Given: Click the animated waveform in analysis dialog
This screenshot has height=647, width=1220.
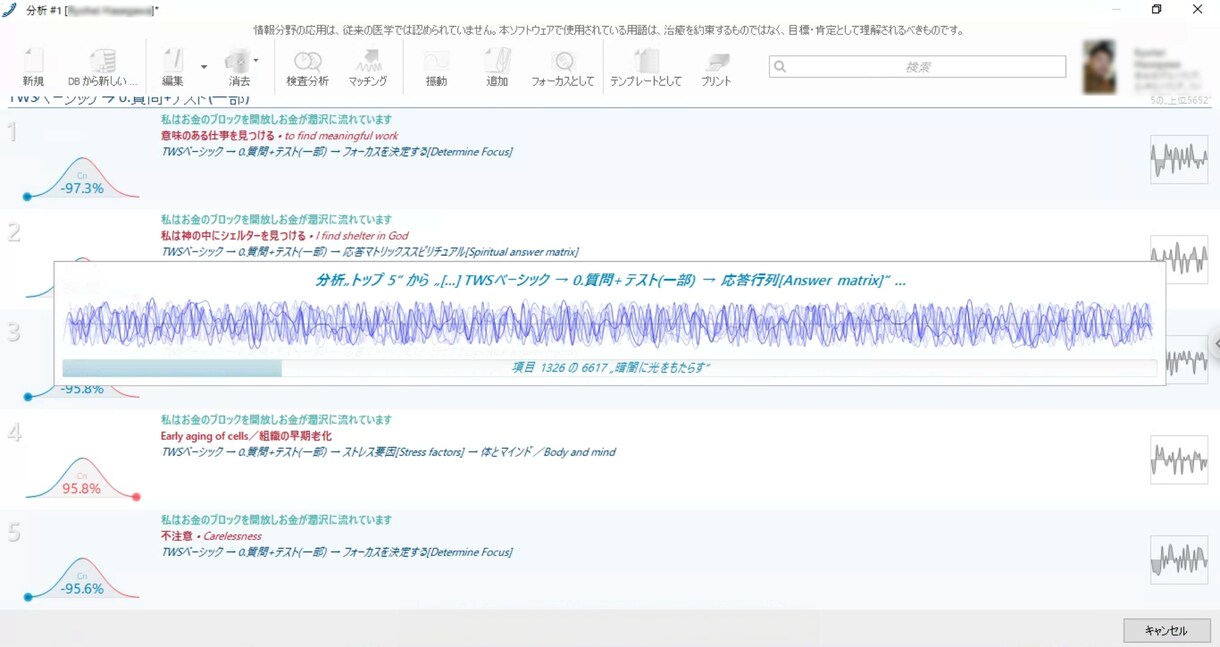Looking at the screenshot, I should [x=609, y=324].
